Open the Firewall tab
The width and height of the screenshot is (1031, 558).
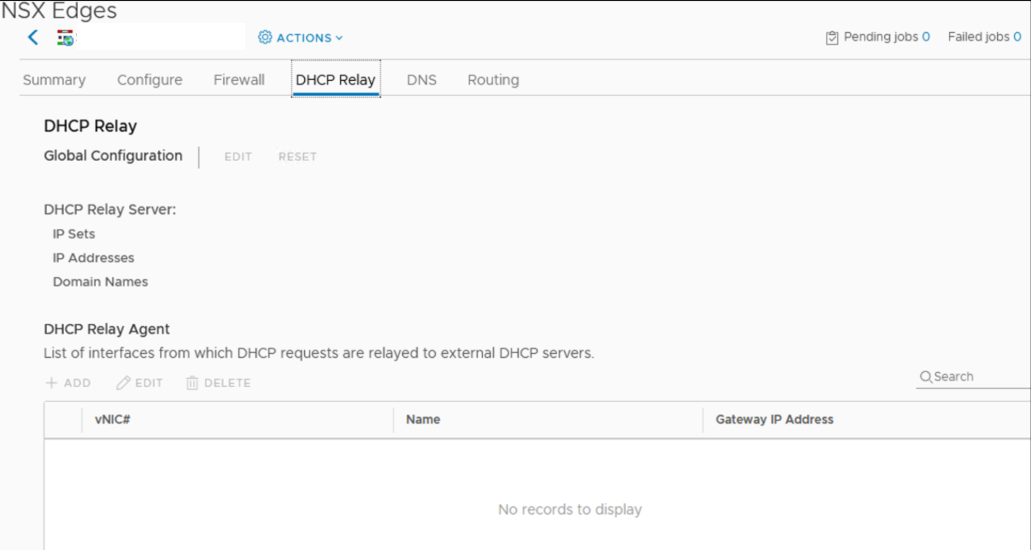tap(239, 80)
